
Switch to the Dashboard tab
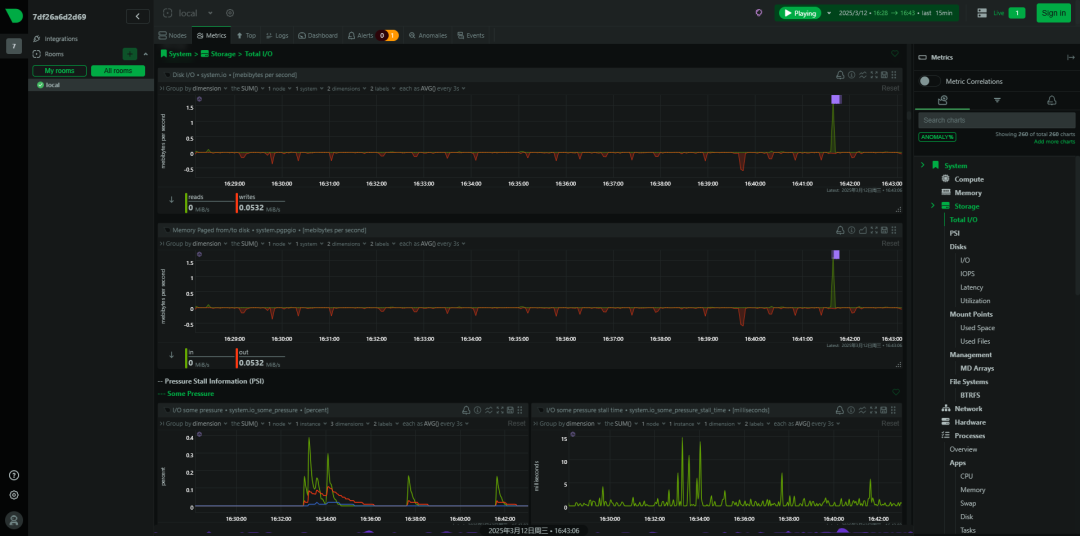[x=318, y=35]
